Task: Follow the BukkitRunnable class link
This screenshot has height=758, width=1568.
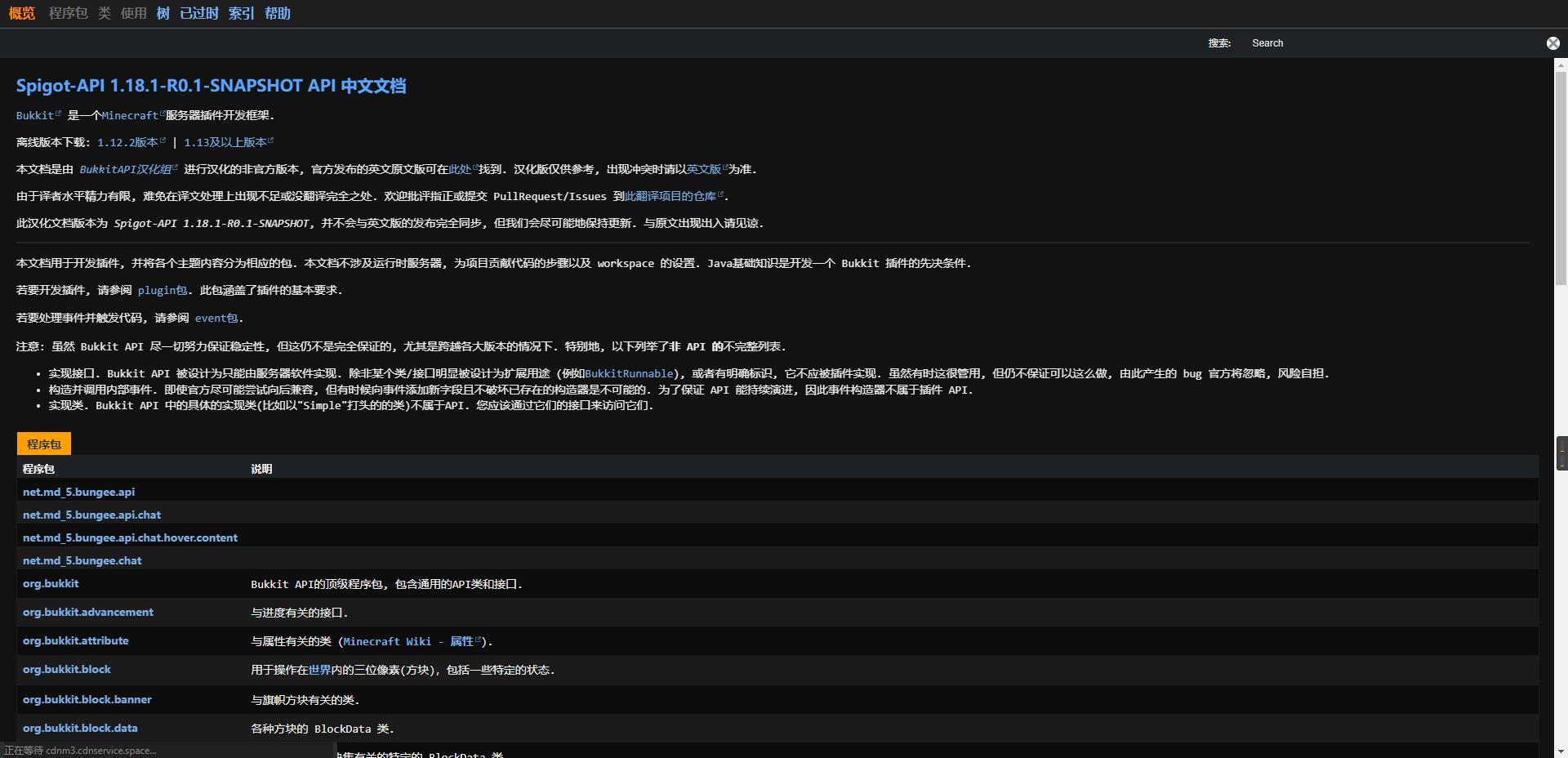Action: coord(629,373)
